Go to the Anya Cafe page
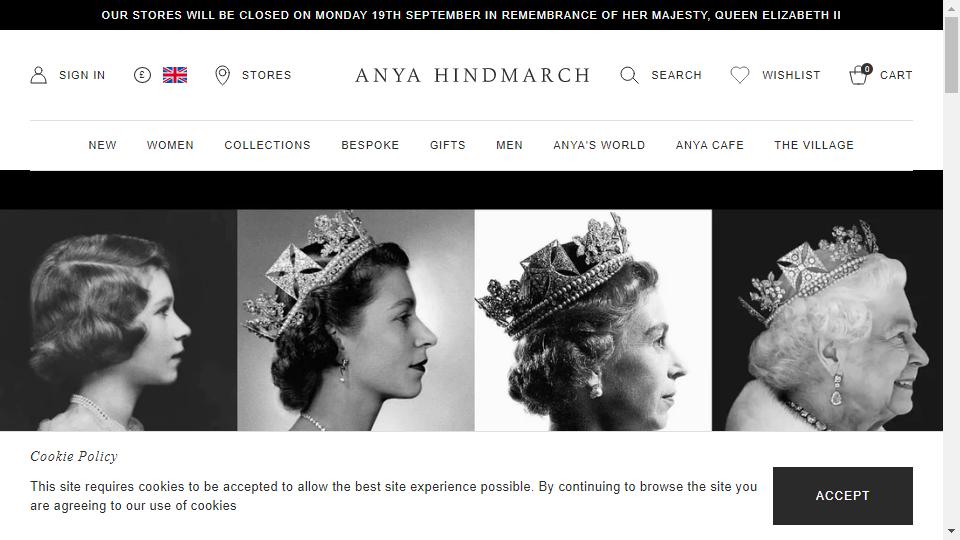Screen dimensions: 960x540 pyautogui.click(x=710, y=145)
